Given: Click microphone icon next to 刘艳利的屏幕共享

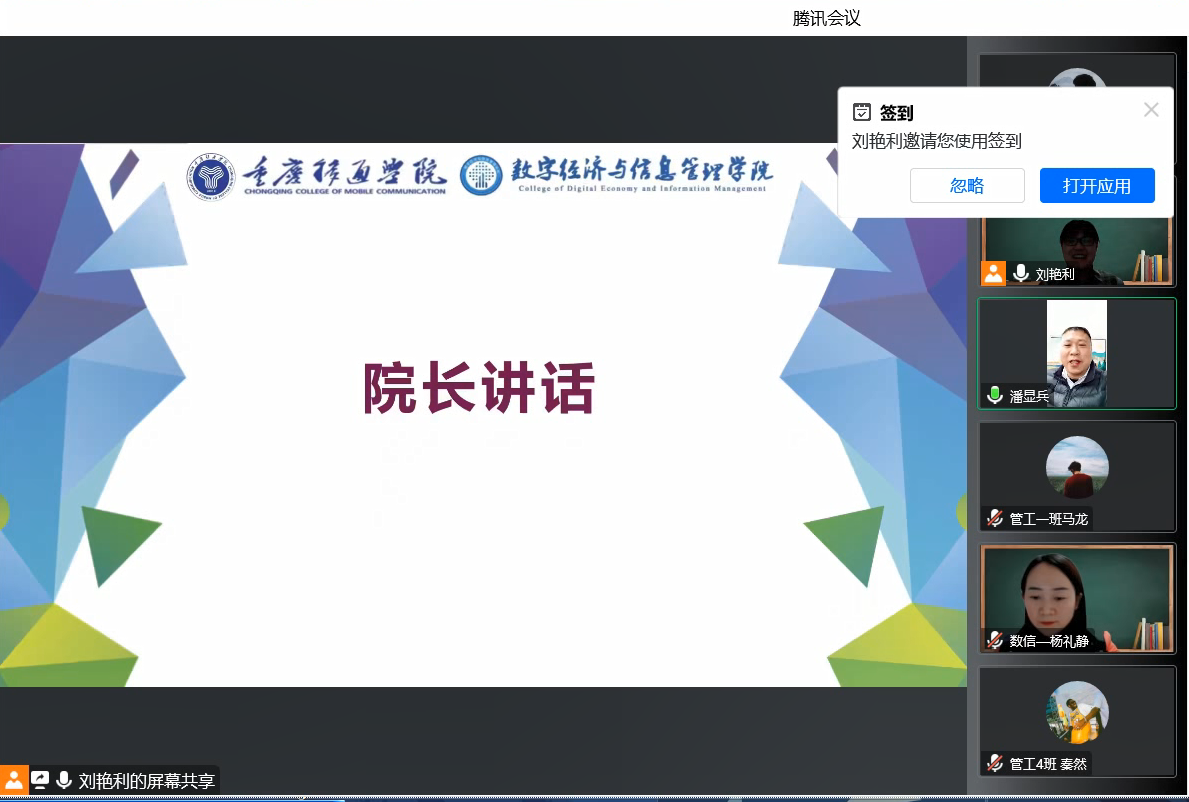Looking at the screenshot, I should pyautogui.click(x=64, y=780).
